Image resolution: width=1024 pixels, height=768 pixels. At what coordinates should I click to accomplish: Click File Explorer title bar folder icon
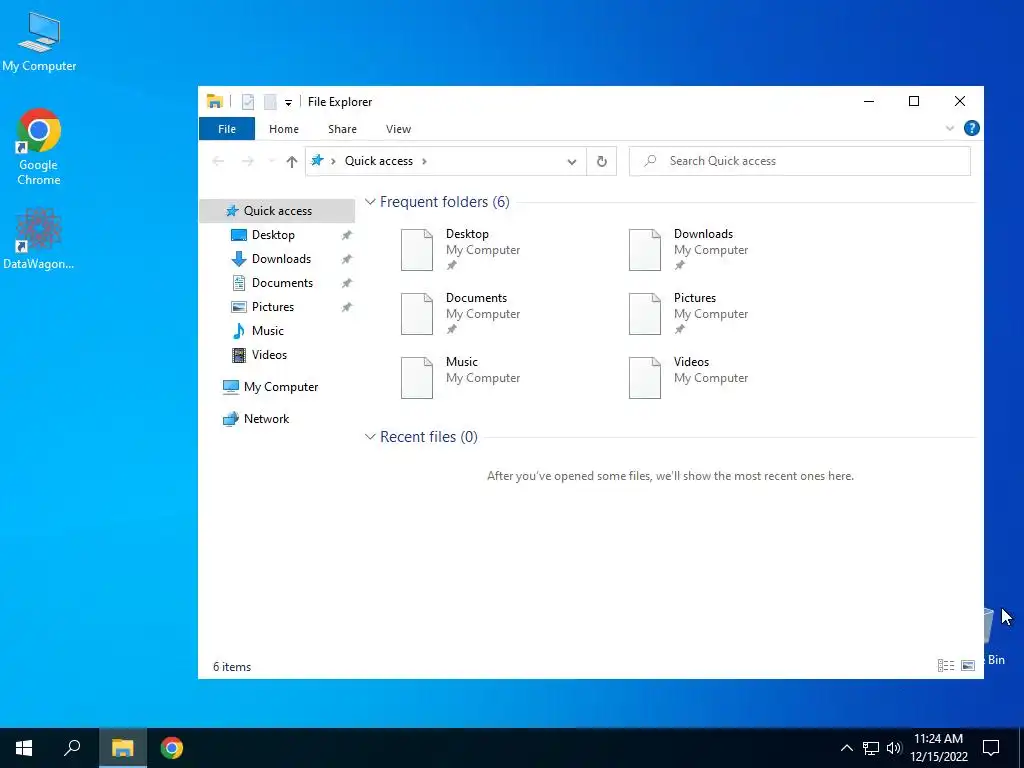tap(215, 101)
